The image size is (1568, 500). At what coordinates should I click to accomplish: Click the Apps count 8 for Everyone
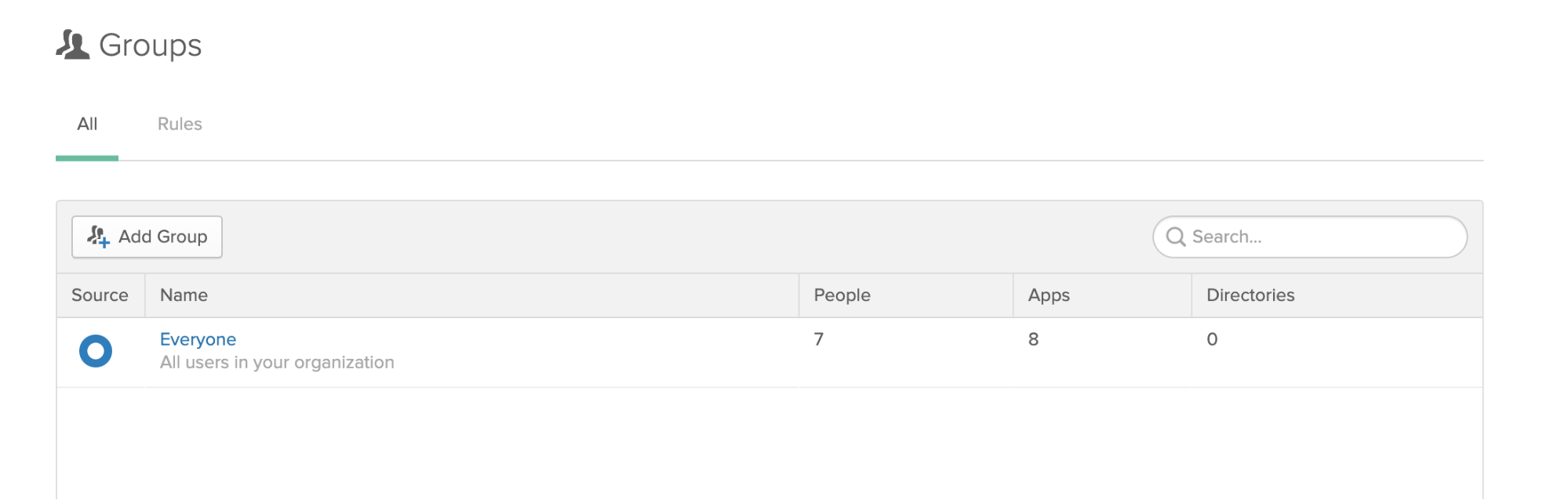[x=1033, y=339]
